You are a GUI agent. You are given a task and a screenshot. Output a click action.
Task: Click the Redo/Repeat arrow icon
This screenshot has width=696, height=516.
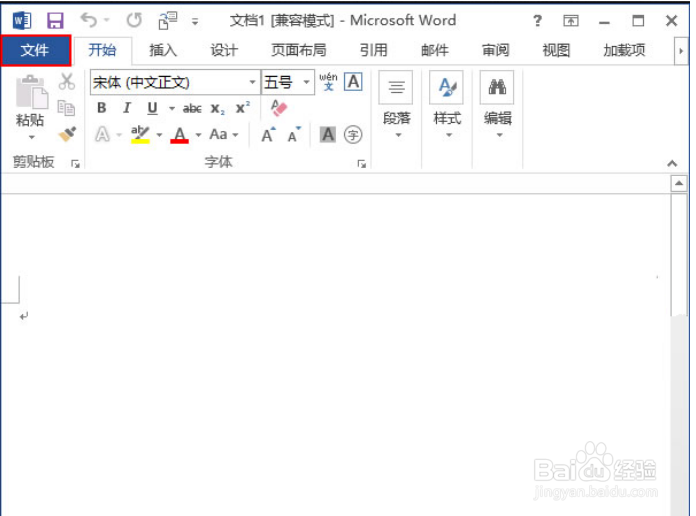(134, 20)
